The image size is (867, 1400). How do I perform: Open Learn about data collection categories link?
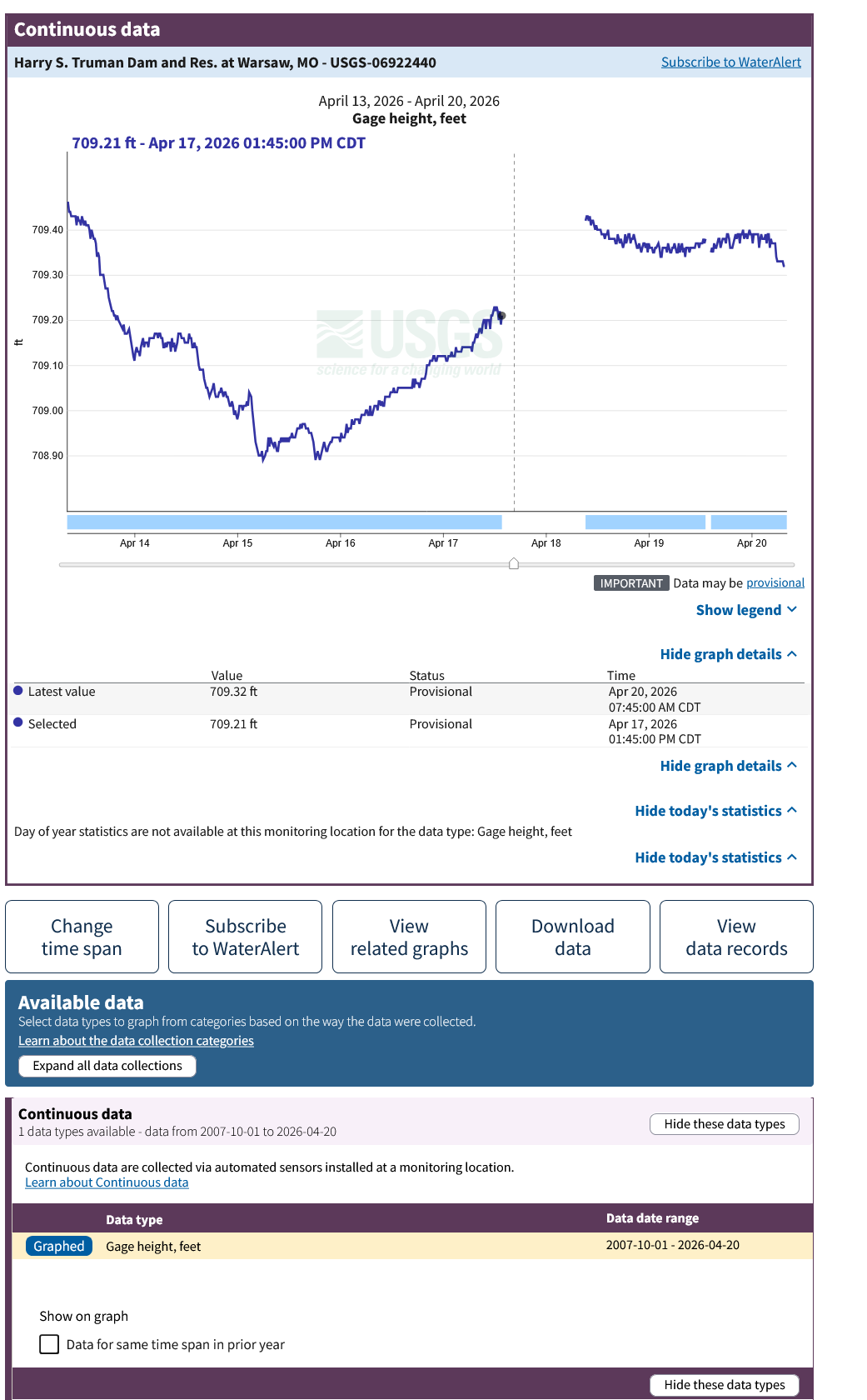[x=136, y=1041]
